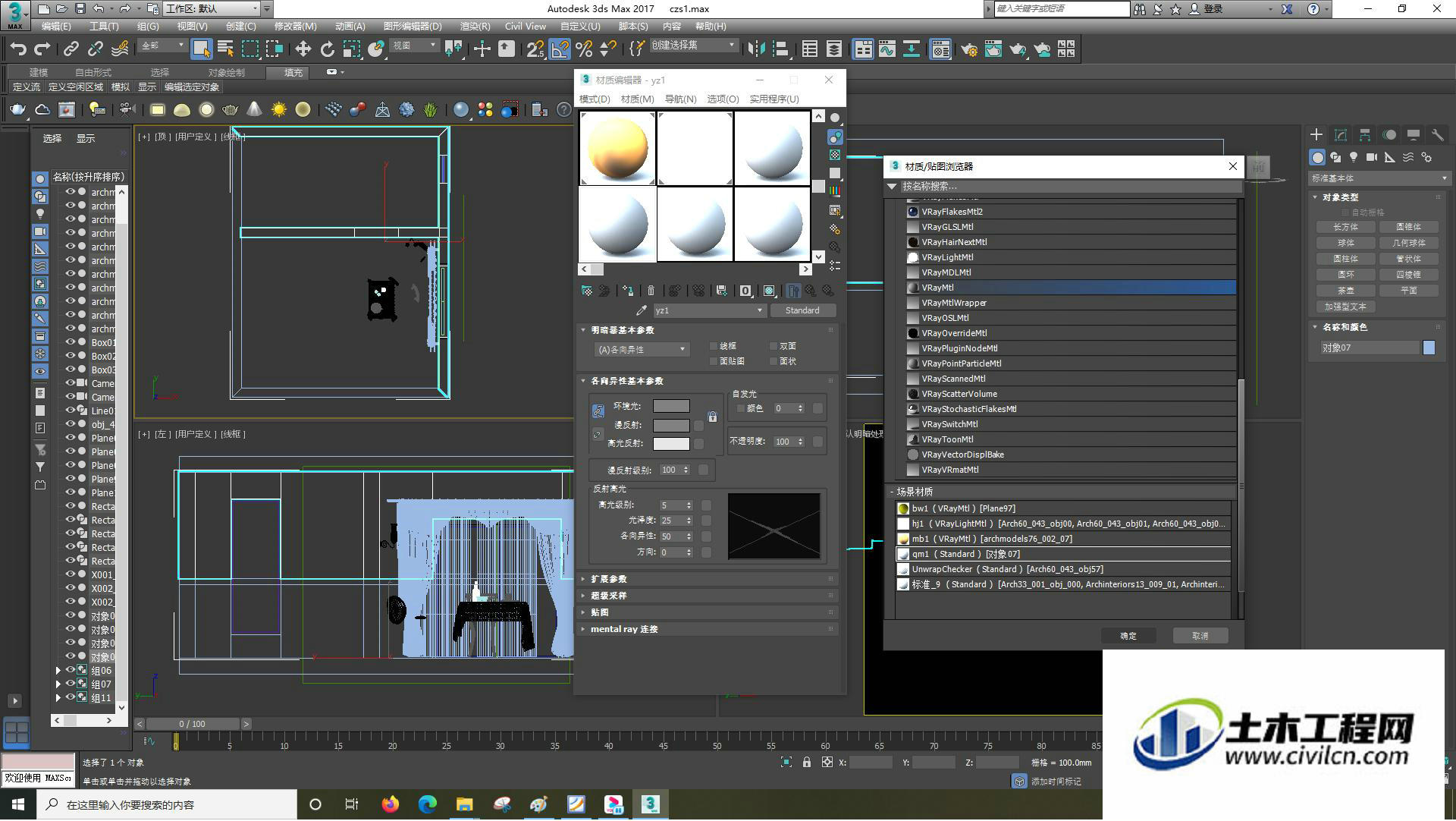The width and height of the screenshot is (1456, 821).
Task: Open the Render Setup teapot icon
Action: [968, 49]
